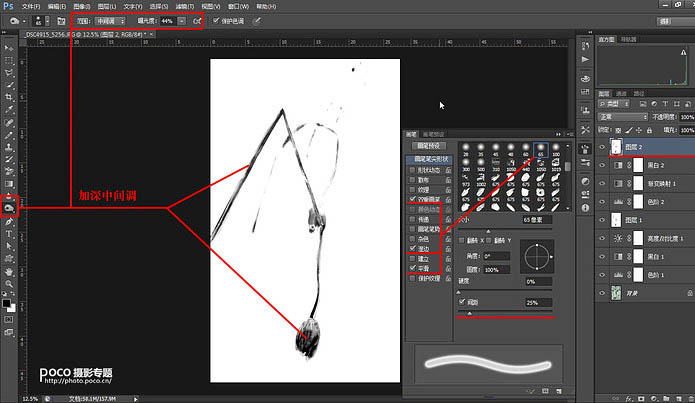Switch to the 导航器 tab

628,39
